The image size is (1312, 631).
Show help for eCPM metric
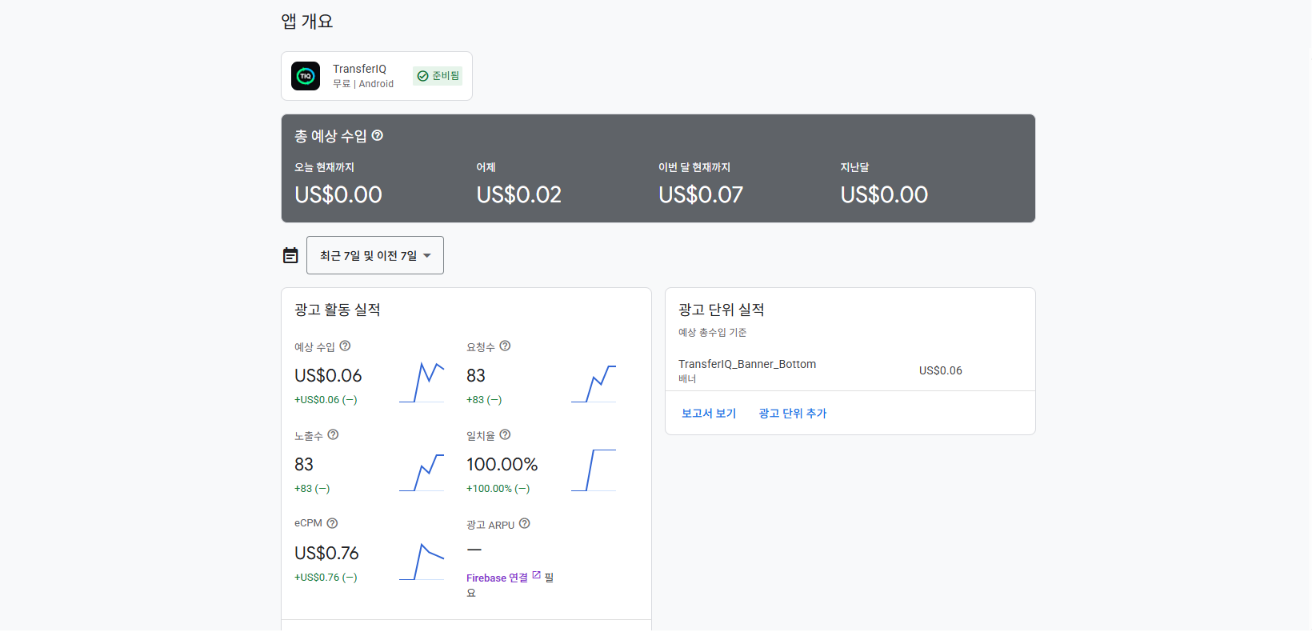coord(332,523)
